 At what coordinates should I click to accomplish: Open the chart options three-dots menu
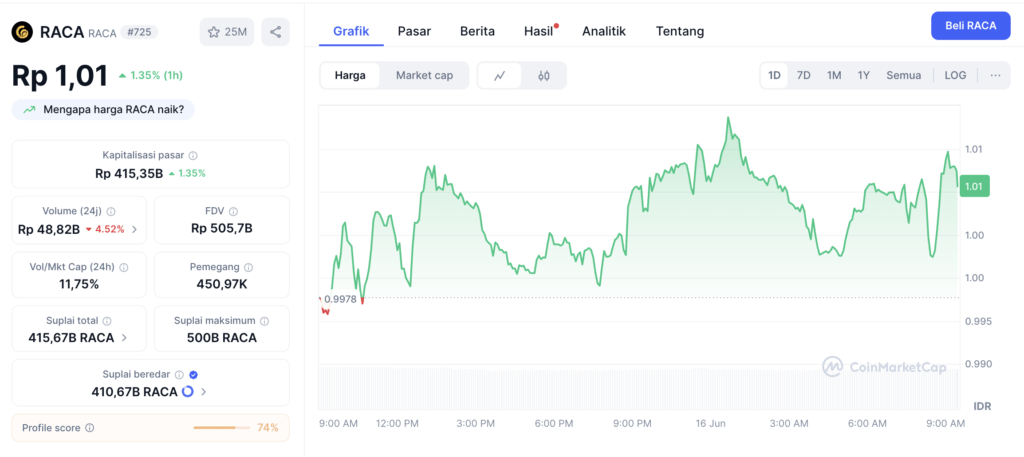coord(995,75)
